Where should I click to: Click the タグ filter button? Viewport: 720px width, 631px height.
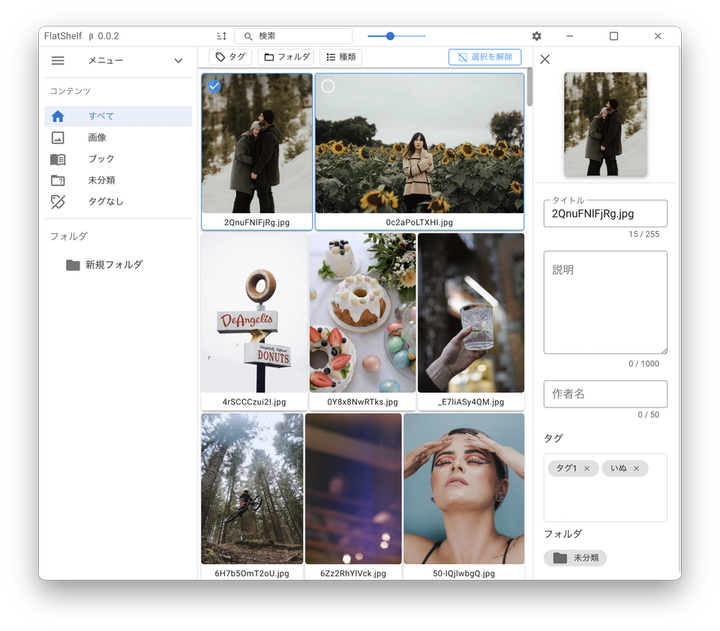point(231,57)
